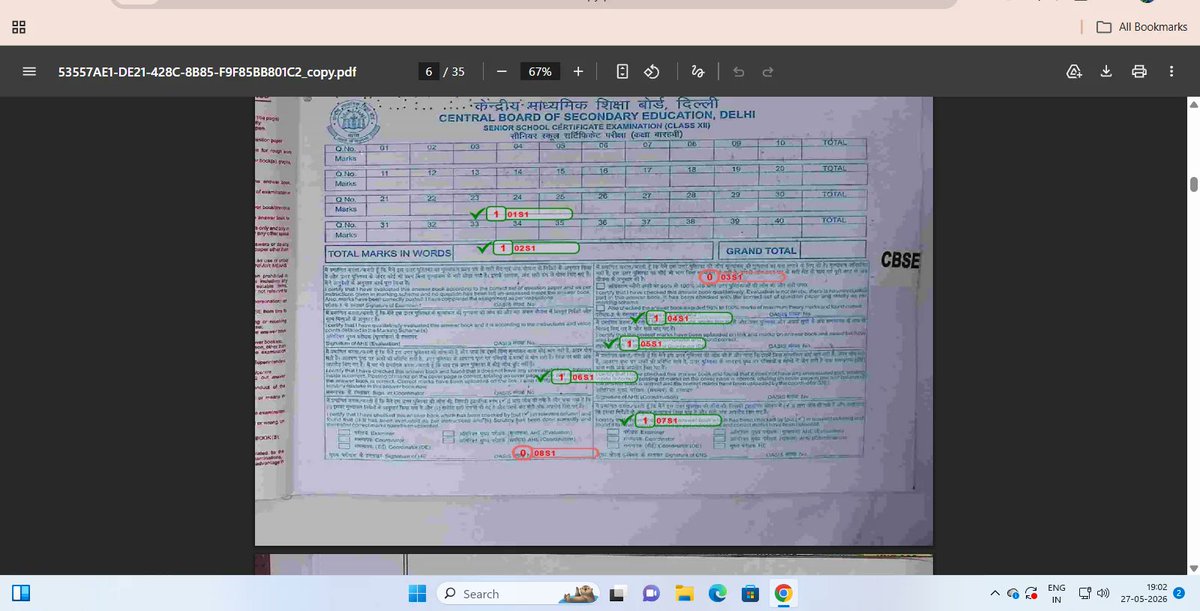Open the ENG IN language switcher
The height and width of the screenshot is (611, 1200).
[1056, 593]
